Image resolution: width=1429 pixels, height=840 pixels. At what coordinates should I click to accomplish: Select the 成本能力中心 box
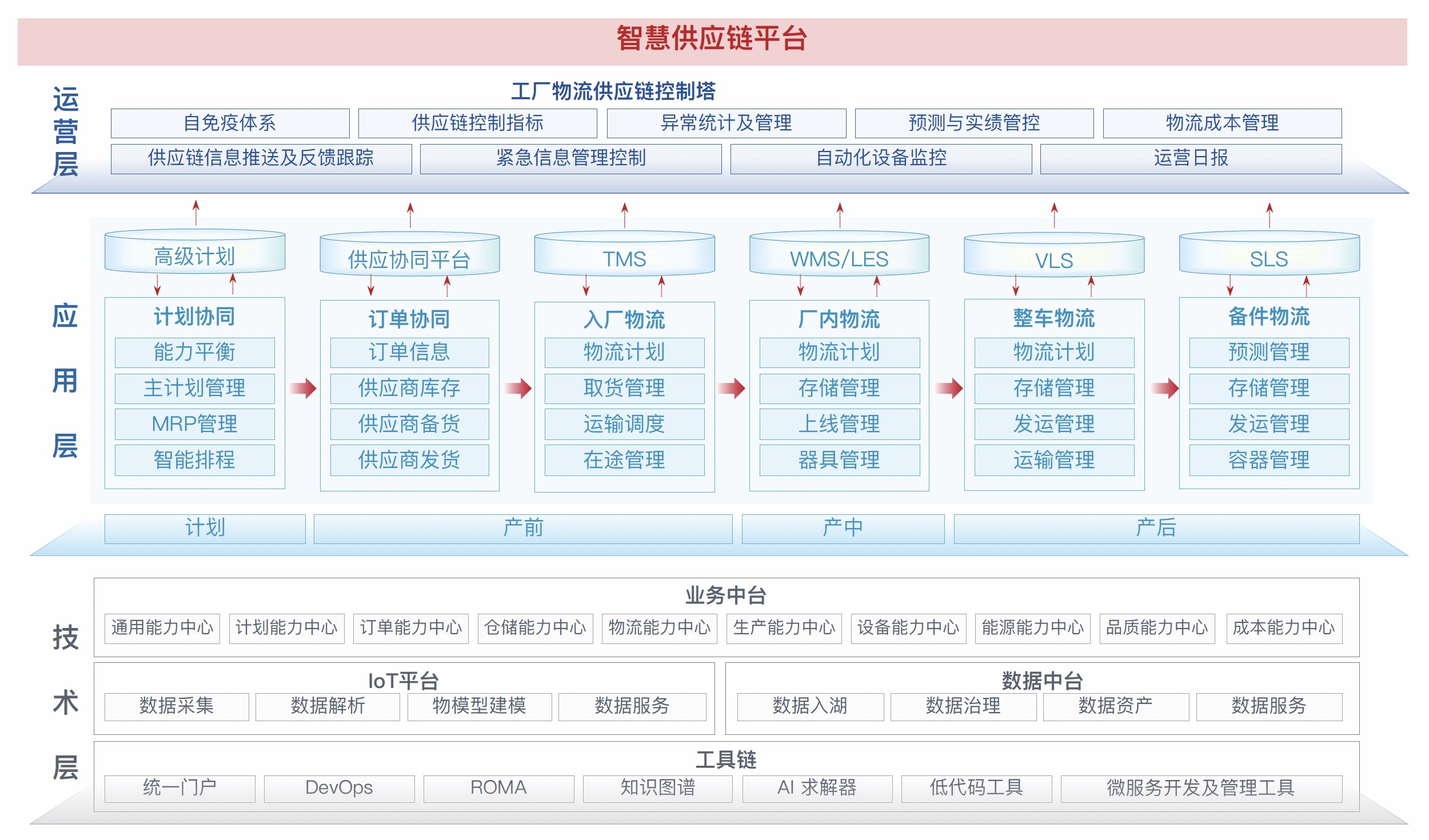pos(1284,628)
